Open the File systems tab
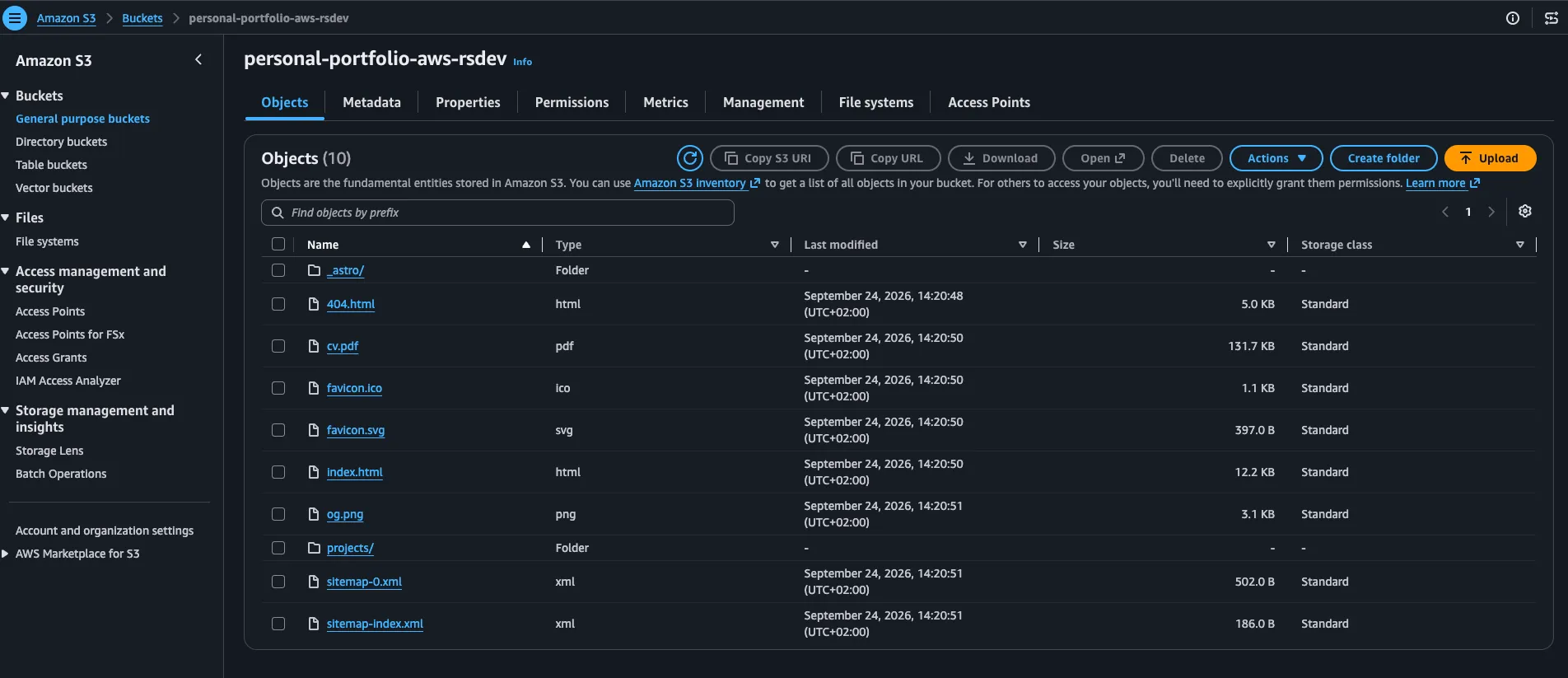 click(876, 102)
